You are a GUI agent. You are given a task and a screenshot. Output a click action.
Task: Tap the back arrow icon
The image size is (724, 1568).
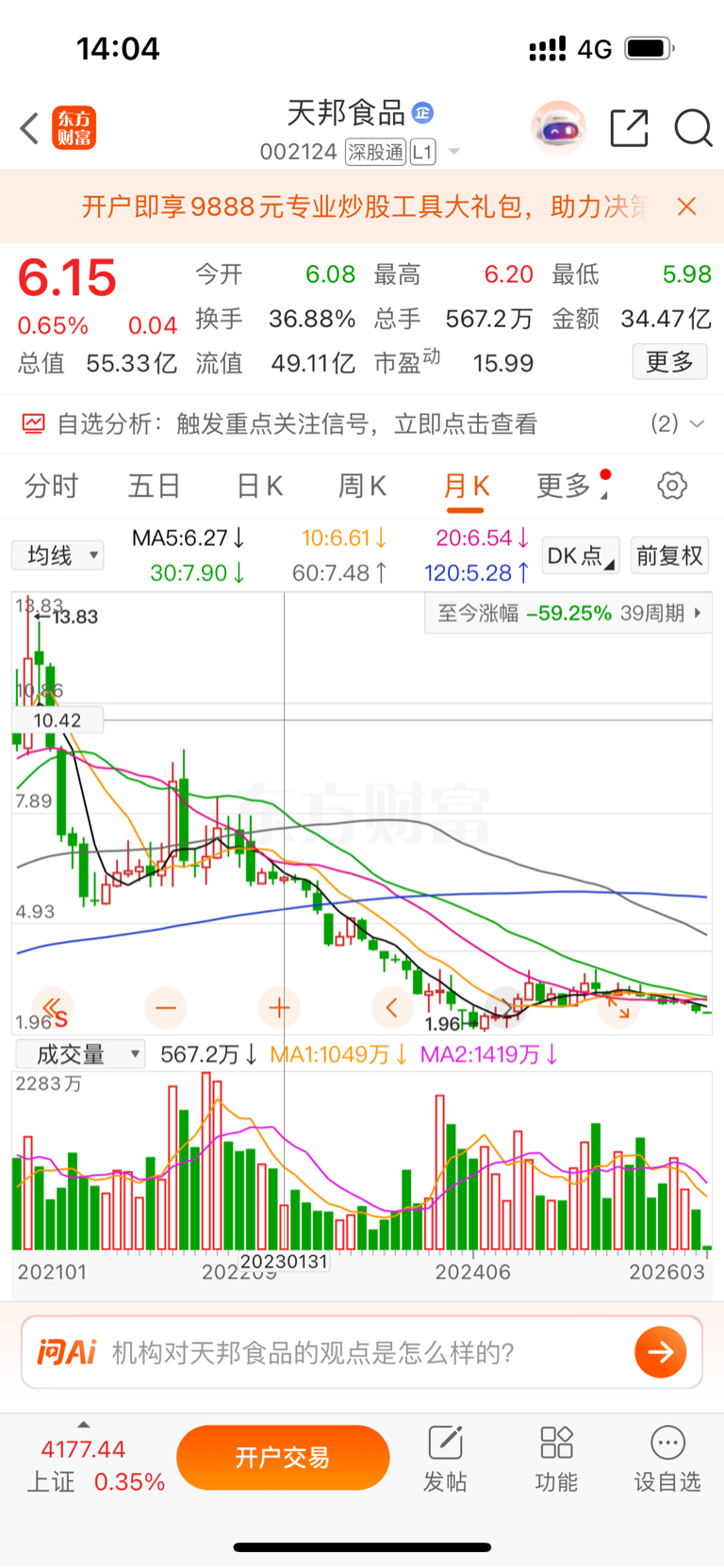(x=29, y=128)
